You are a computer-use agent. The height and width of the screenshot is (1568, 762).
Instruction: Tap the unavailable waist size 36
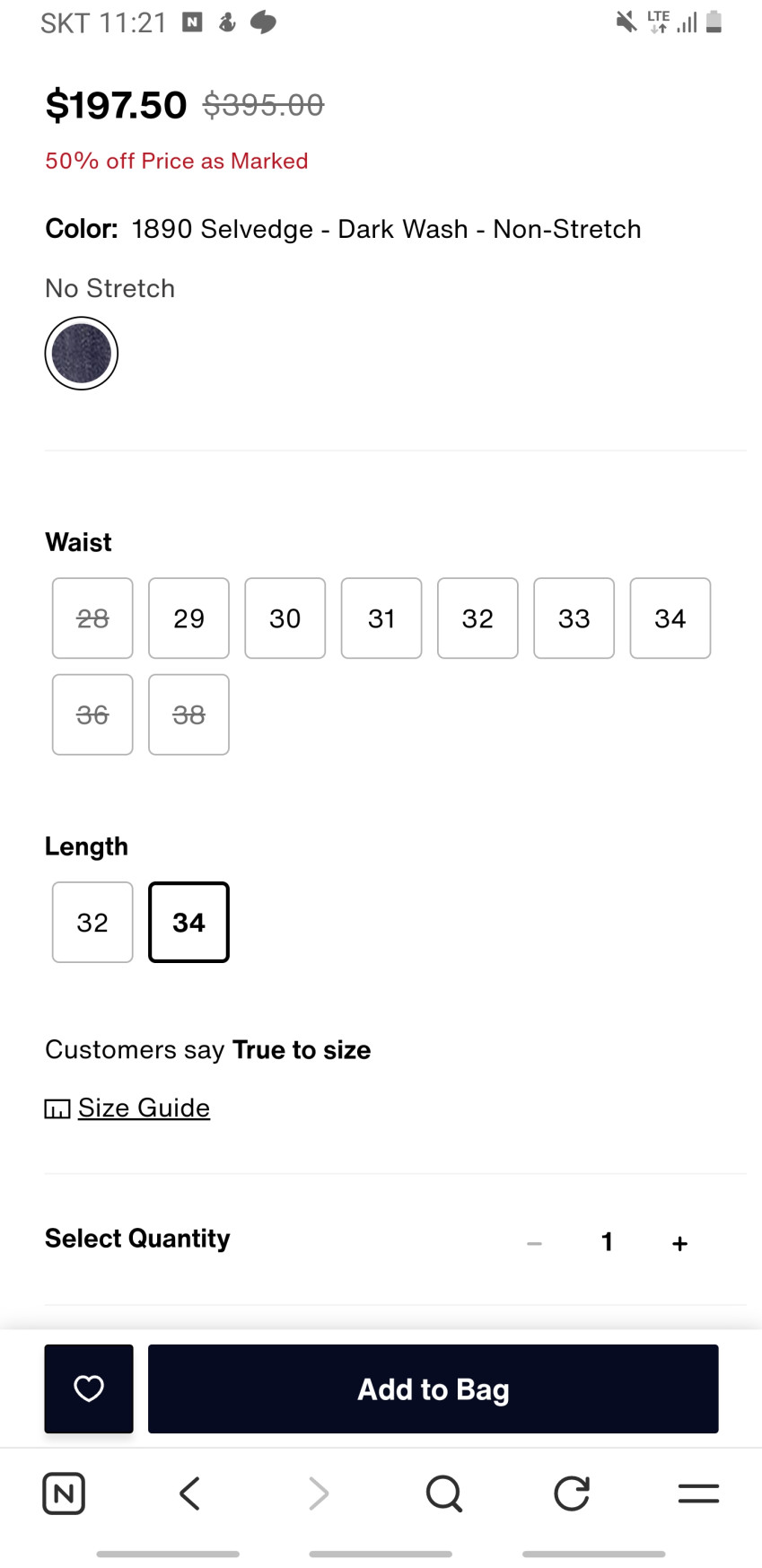coord(92,714)
